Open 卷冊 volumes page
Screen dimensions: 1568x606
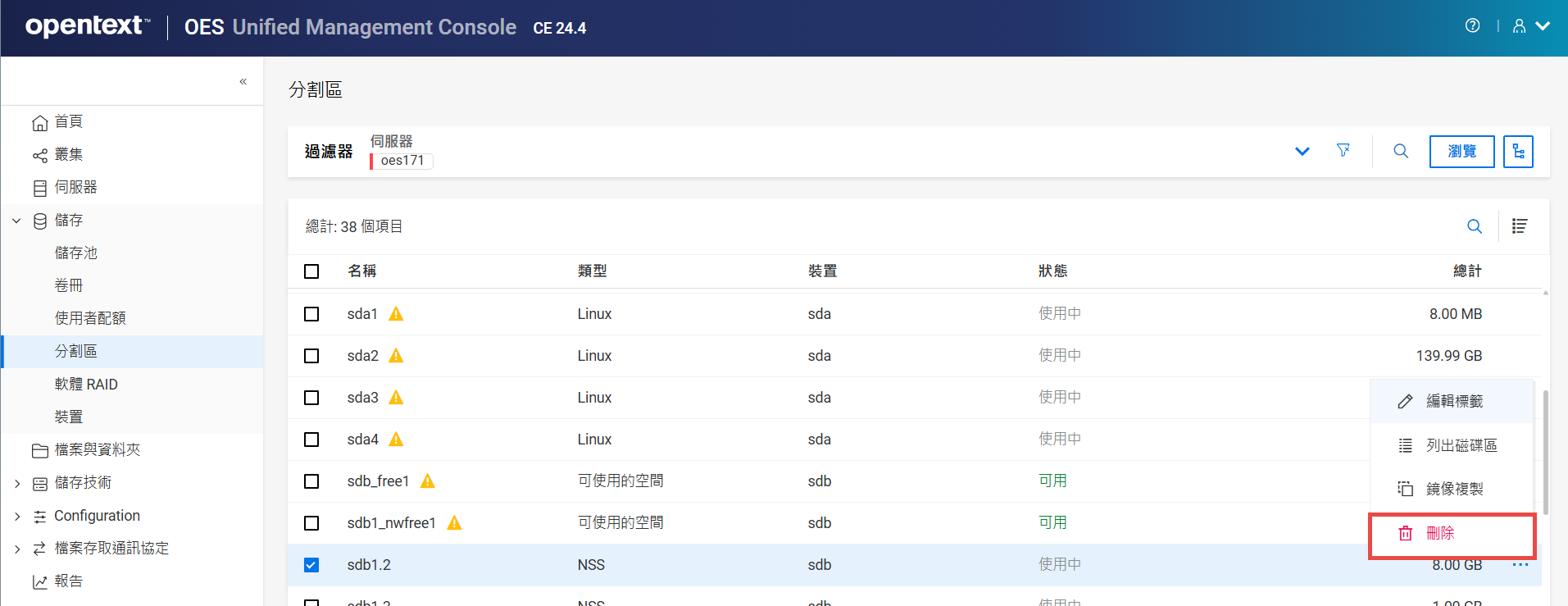click(x=69, y=285)
